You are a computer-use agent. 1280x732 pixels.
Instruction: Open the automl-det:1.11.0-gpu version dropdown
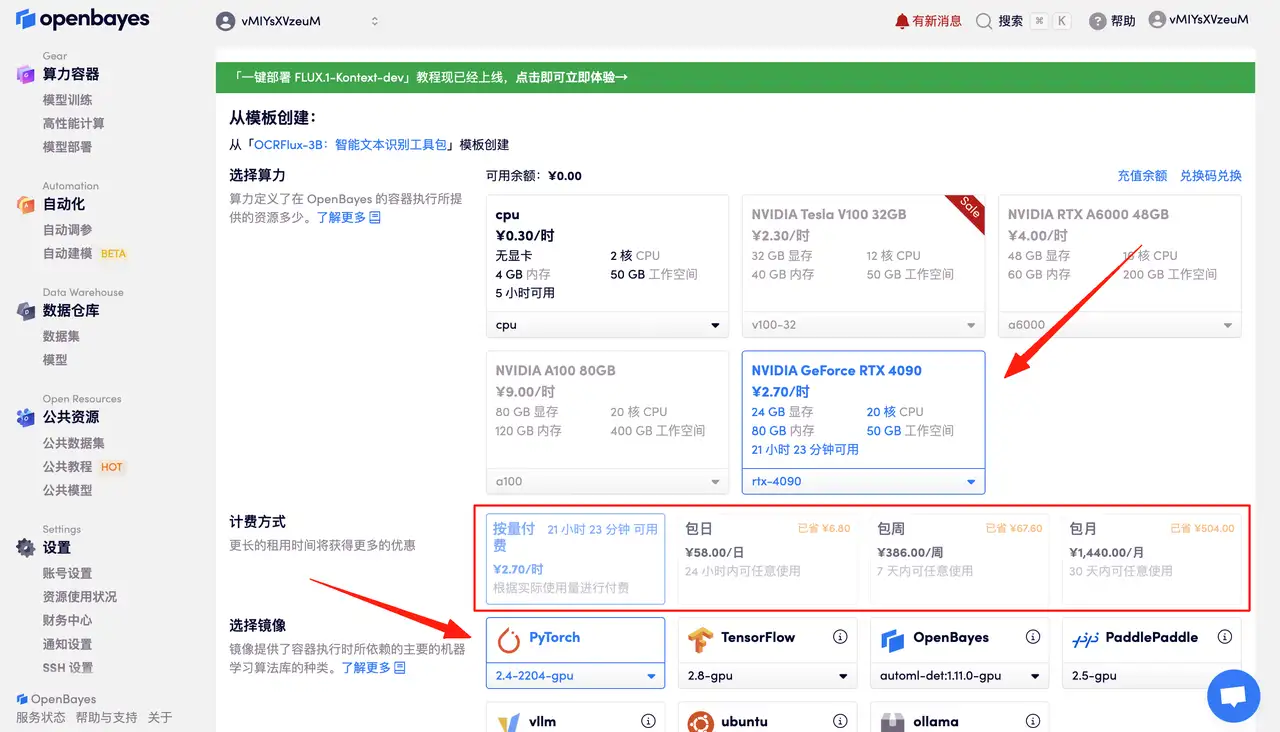(x=959, y=676)
